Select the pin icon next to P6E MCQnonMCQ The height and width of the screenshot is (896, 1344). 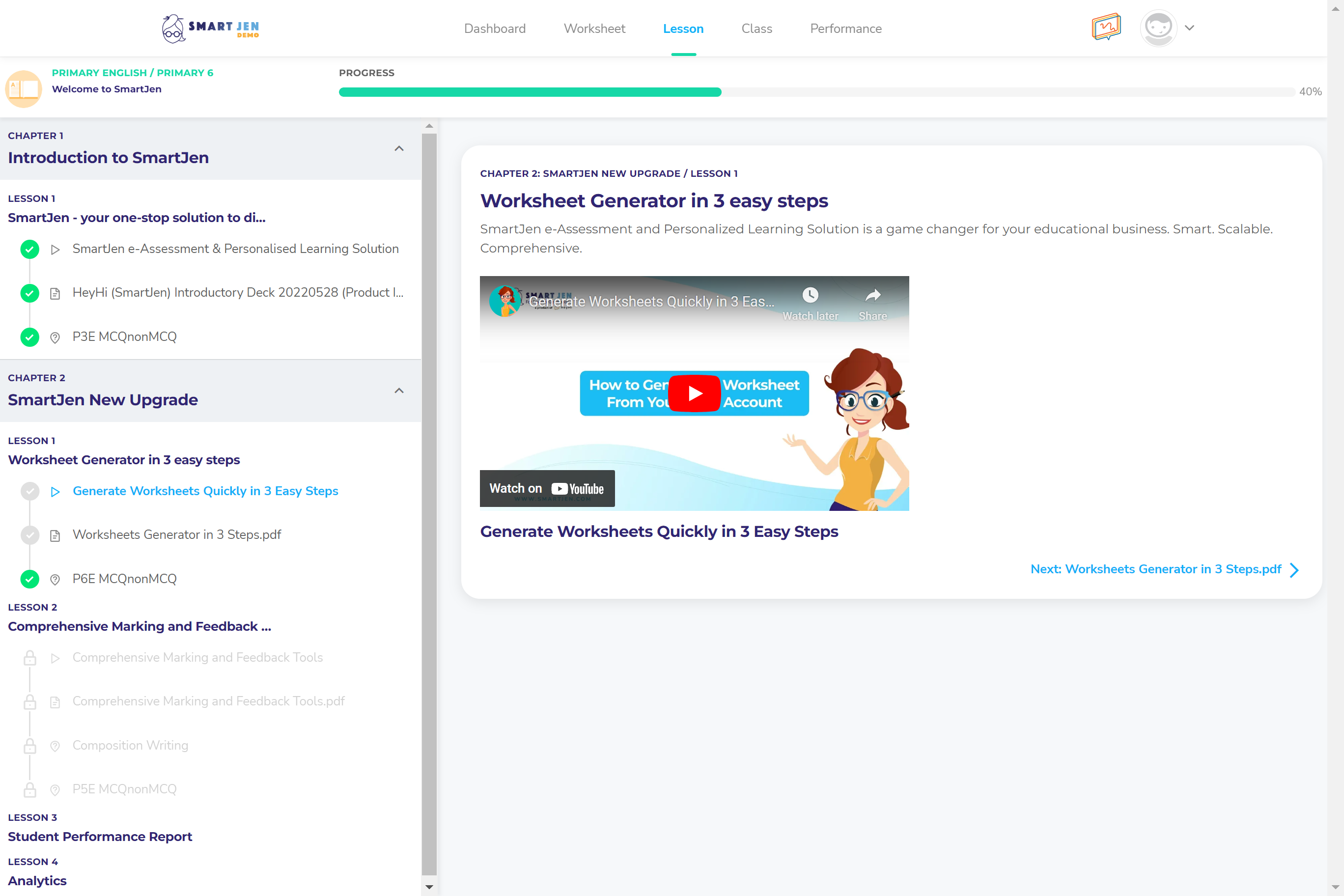tap(55, 579)
